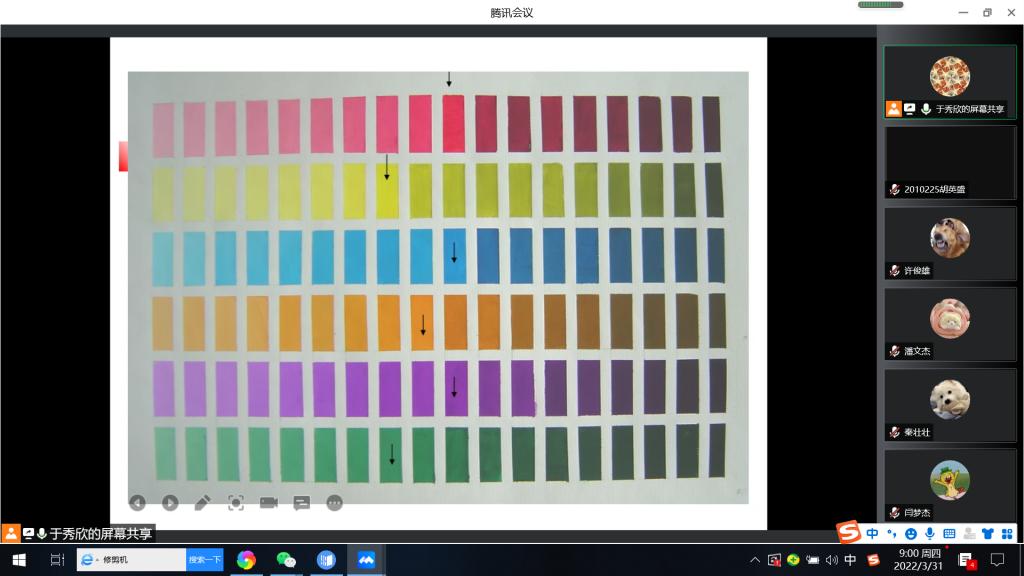
Task: Select the pen annotation tool
Action: [203, 503]
